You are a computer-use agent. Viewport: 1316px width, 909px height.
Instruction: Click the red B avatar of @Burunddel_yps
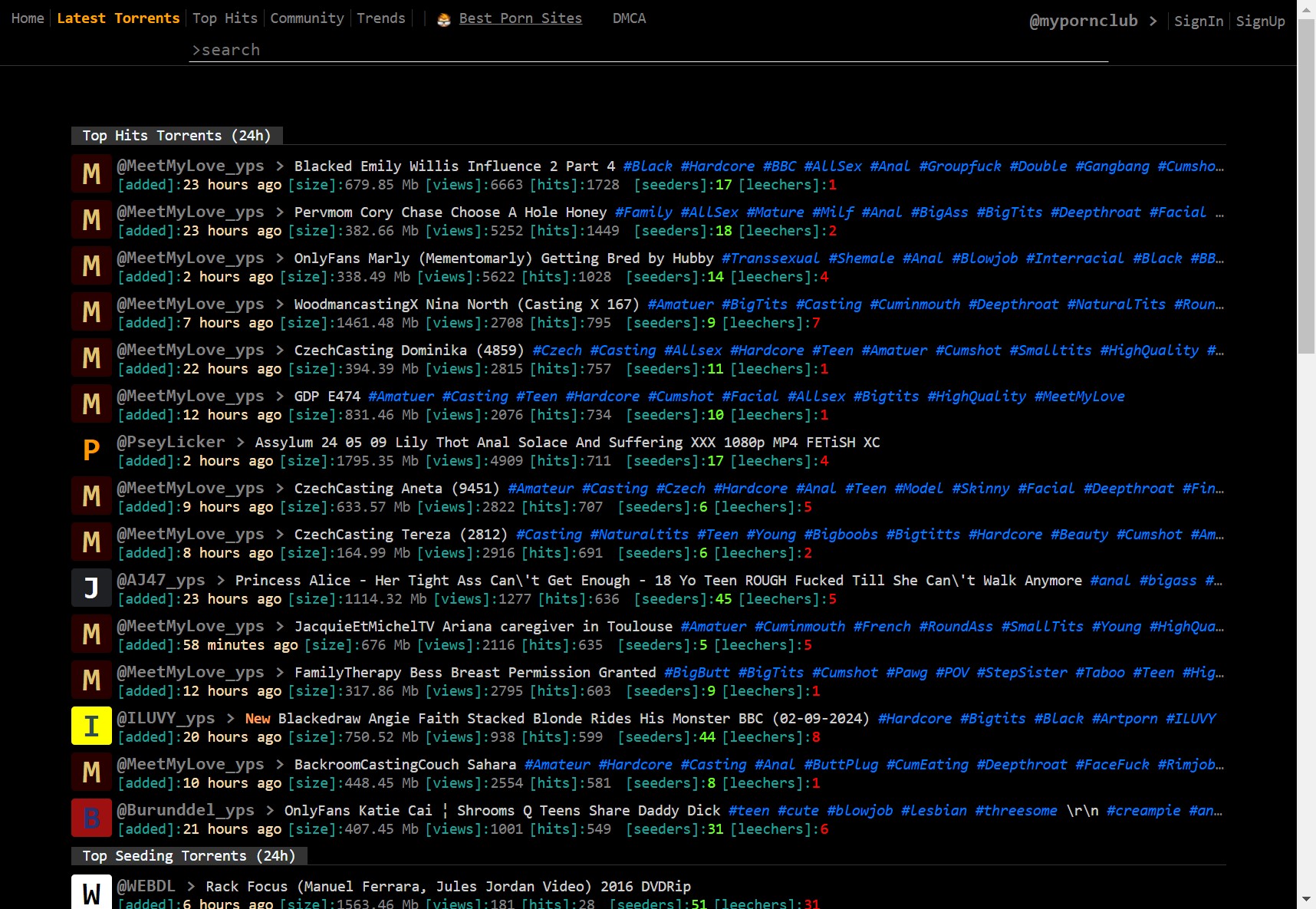pyautogui.click(x=91, y=818)
